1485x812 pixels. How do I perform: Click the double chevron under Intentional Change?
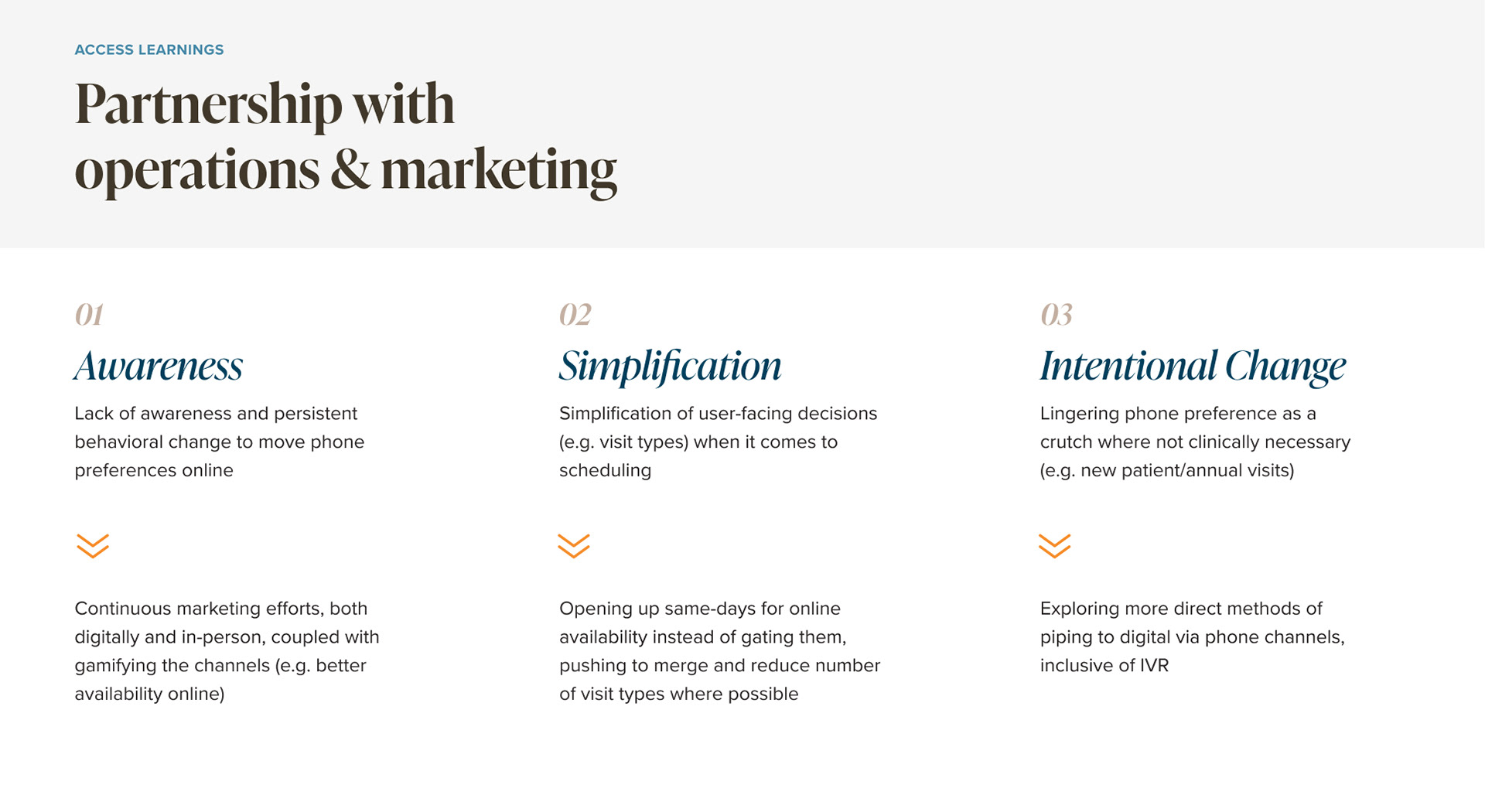pyautogui.click(x=1054, y=546)
